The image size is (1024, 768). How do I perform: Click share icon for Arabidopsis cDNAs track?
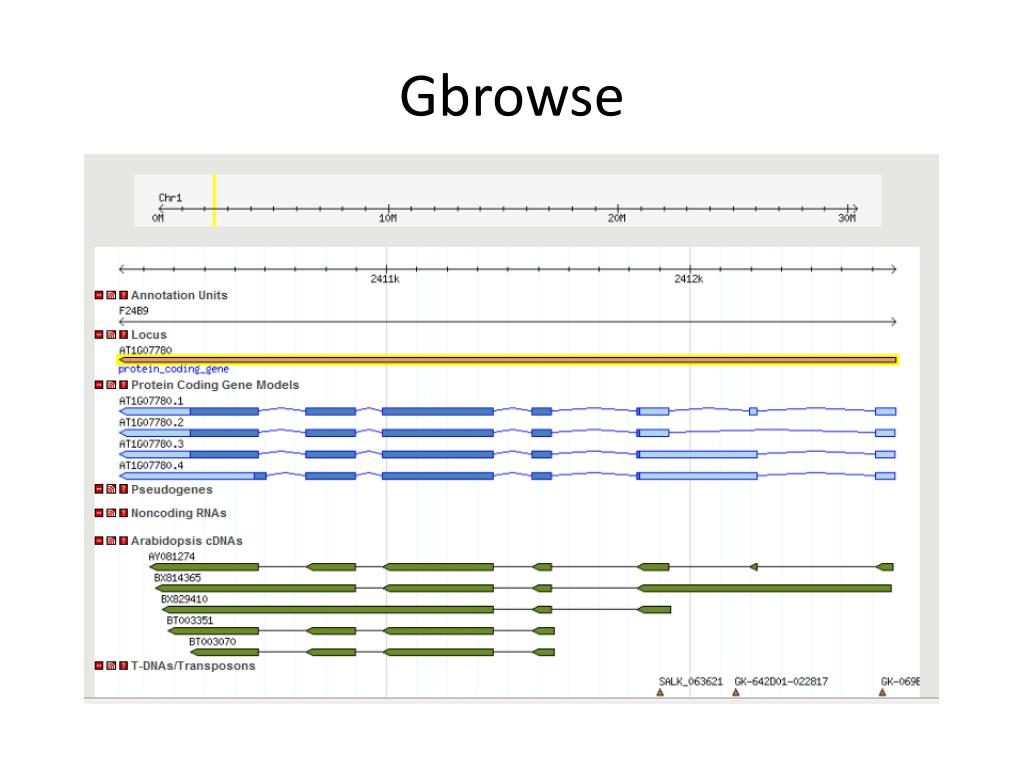[x=111, y=541]
